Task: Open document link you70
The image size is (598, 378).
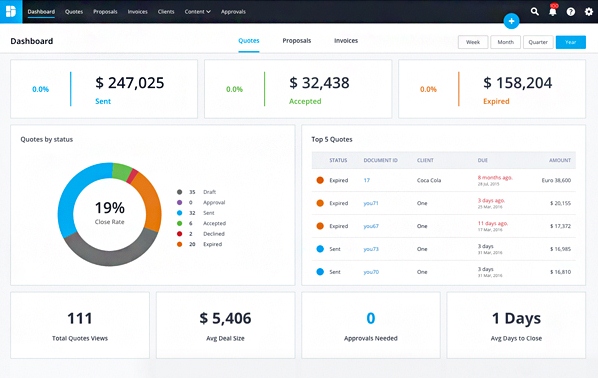Action: [x=371, y=272]
